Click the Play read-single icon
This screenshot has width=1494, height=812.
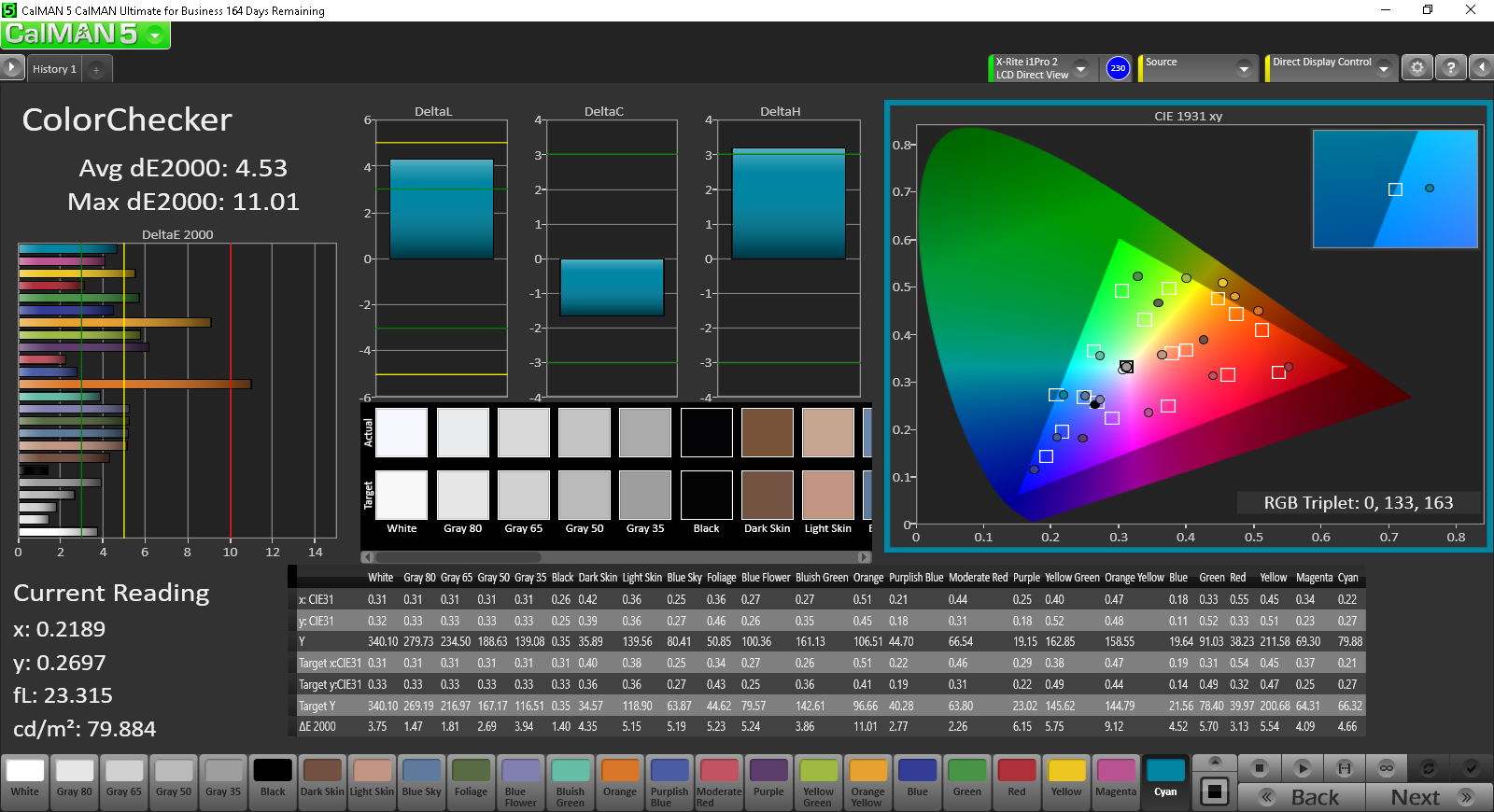tap(1302, 768)
